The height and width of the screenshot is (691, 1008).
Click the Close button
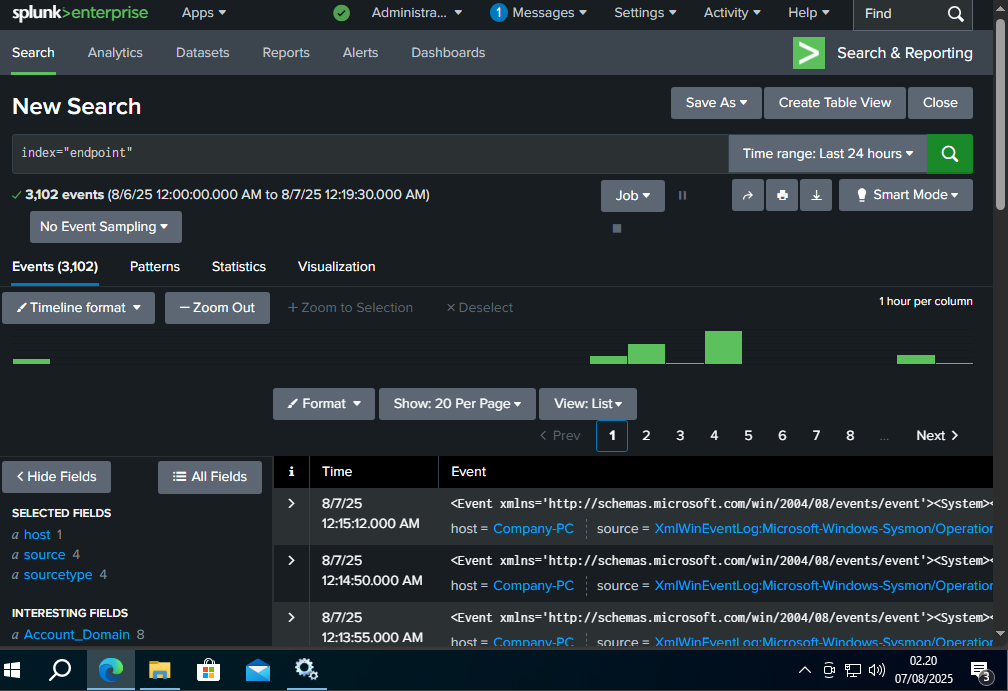tap(940, 103)
